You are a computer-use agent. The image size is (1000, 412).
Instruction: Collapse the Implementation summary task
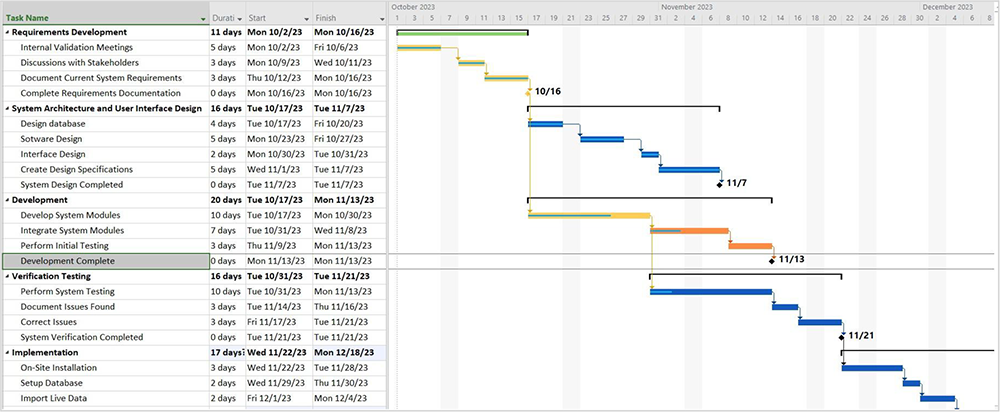click(x=7, y=352)
